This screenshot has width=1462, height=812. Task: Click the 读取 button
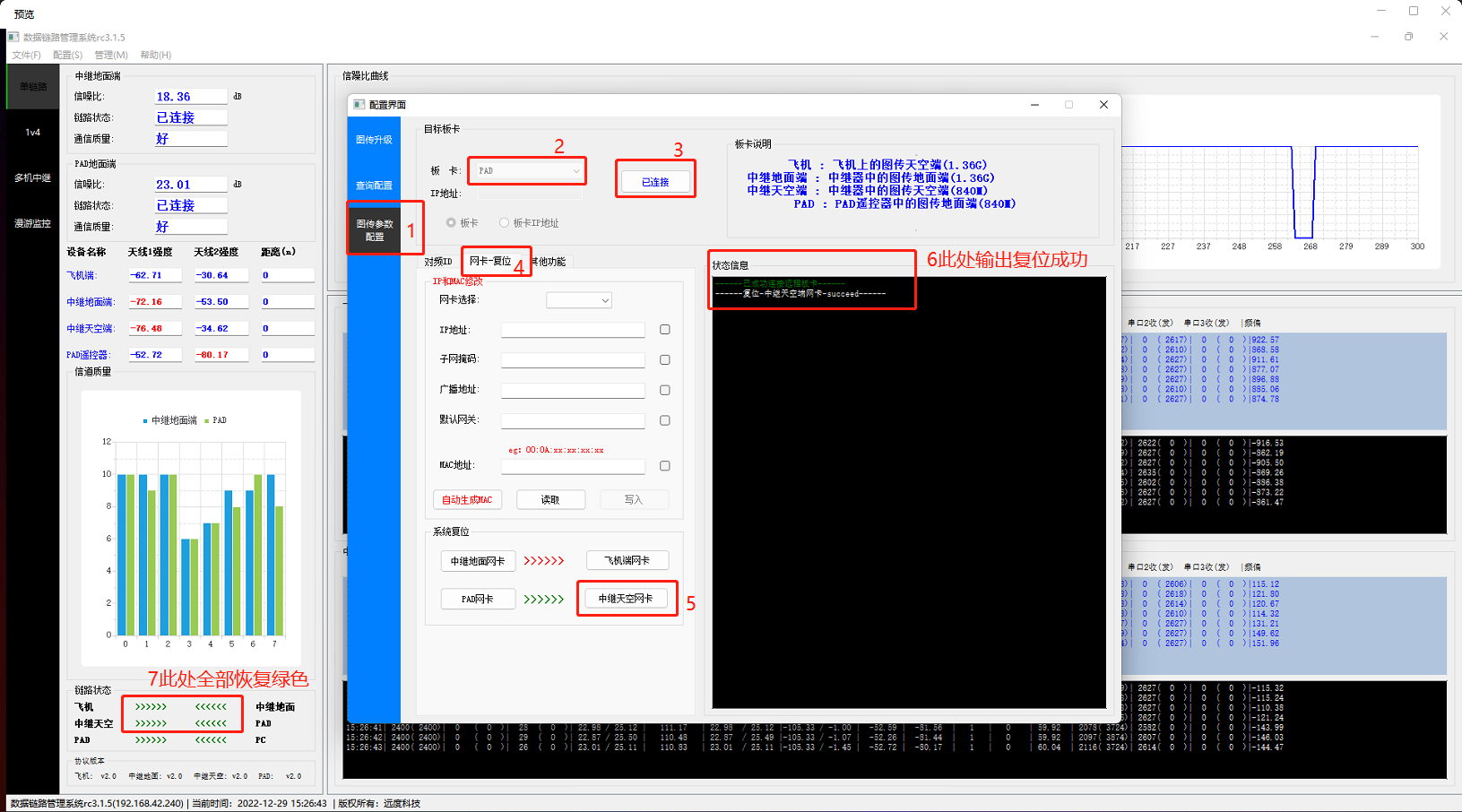[x=550, y=500]
